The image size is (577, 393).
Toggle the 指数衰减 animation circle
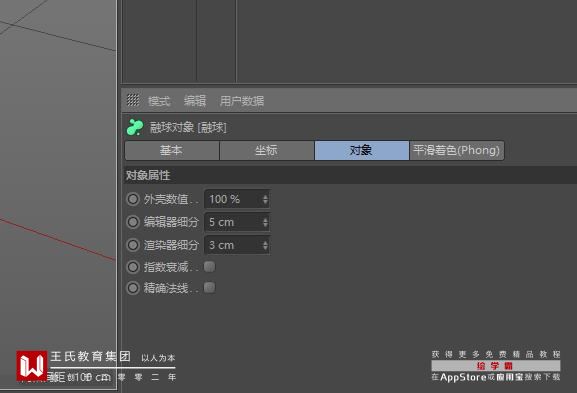133,267
